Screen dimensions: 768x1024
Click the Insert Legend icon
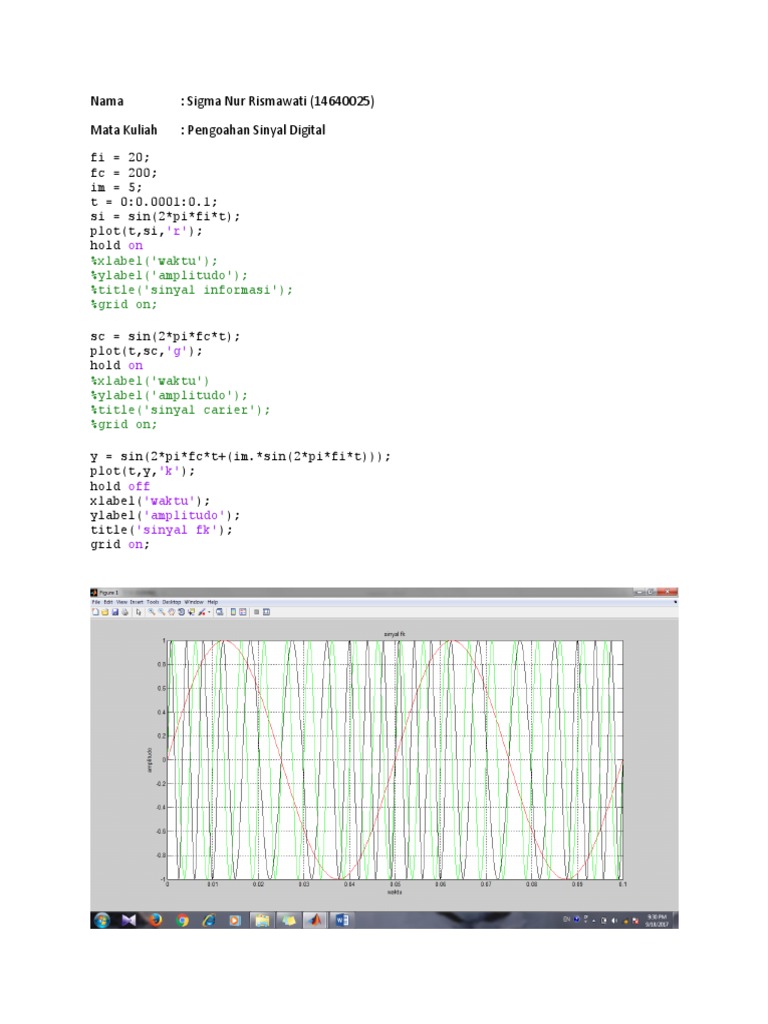[x=243, y=612]
